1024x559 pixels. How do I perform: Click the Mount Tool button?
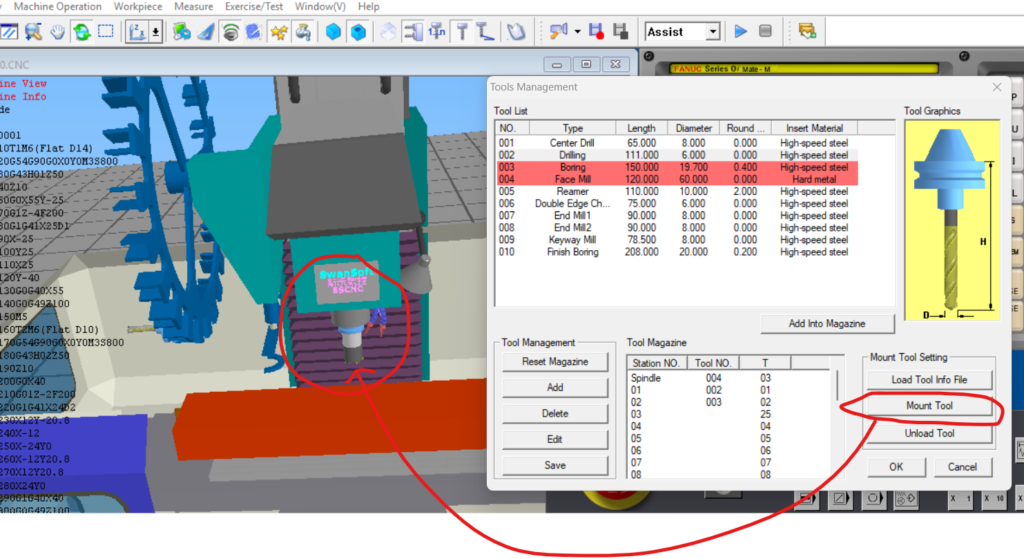click(929, 406)
